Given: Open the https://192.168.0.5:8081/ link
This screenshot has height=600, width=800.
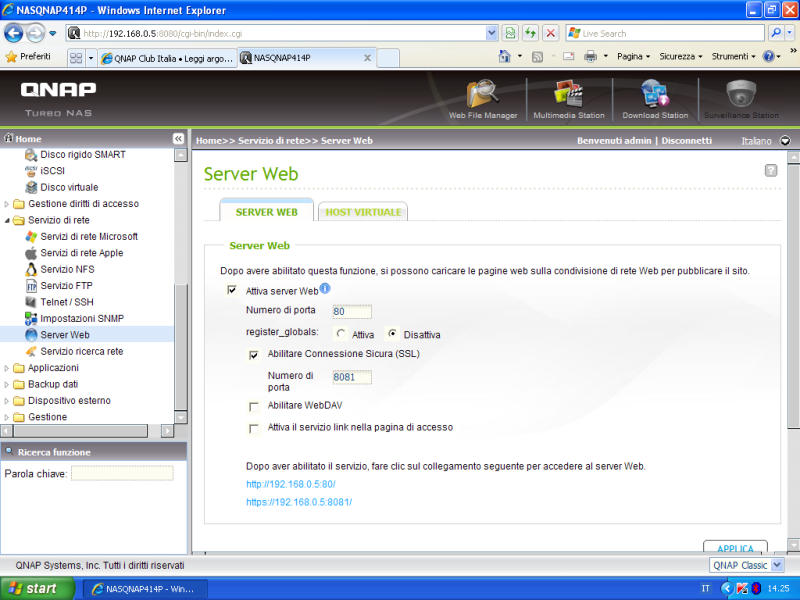Looking at the screenshot, I should [x=299, y=502].
